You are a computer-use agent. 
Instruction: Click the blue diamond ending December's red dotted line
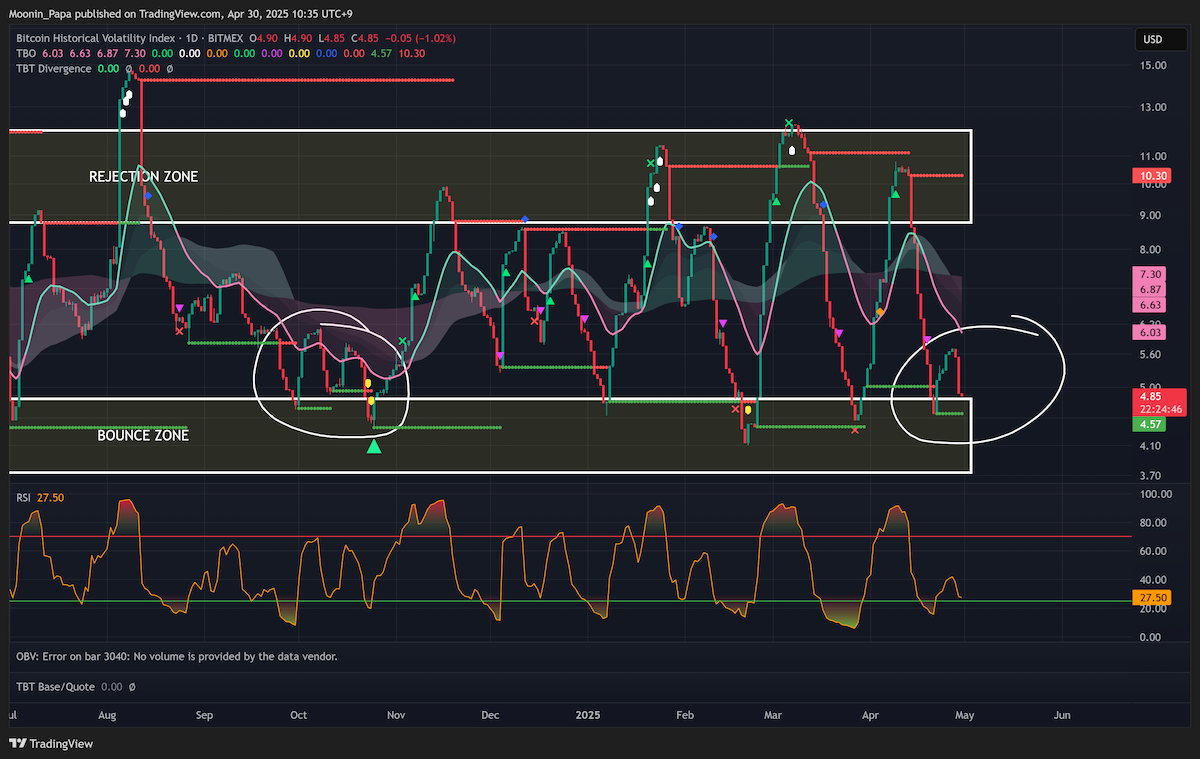[524, 219]
